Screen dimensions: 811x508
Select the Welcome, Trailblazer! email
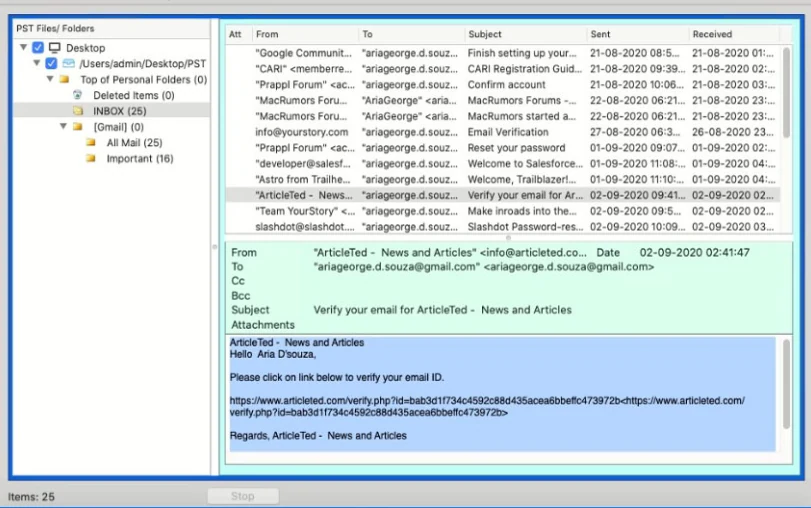coord(502,179)
